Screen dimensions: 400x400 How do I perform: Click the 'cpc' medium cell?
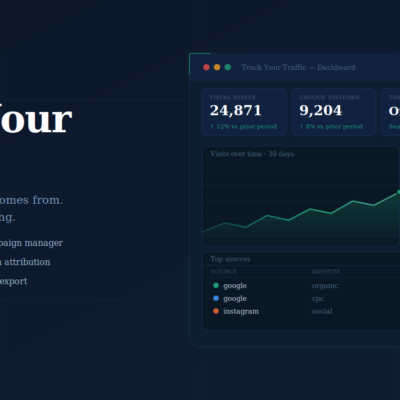click(x=318, y=299)
